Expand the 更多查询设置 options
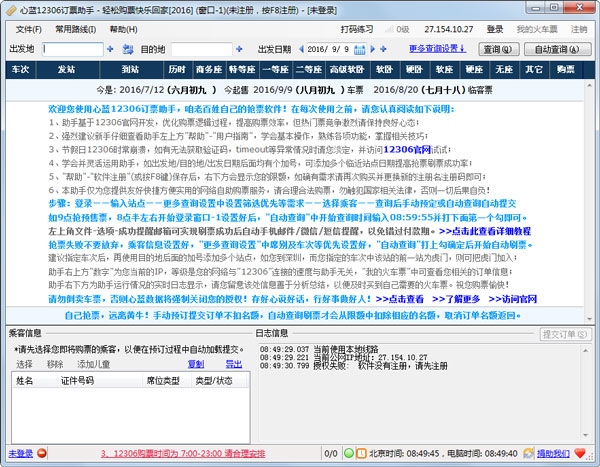Screen dimensions: 600x467 (439, 48)
